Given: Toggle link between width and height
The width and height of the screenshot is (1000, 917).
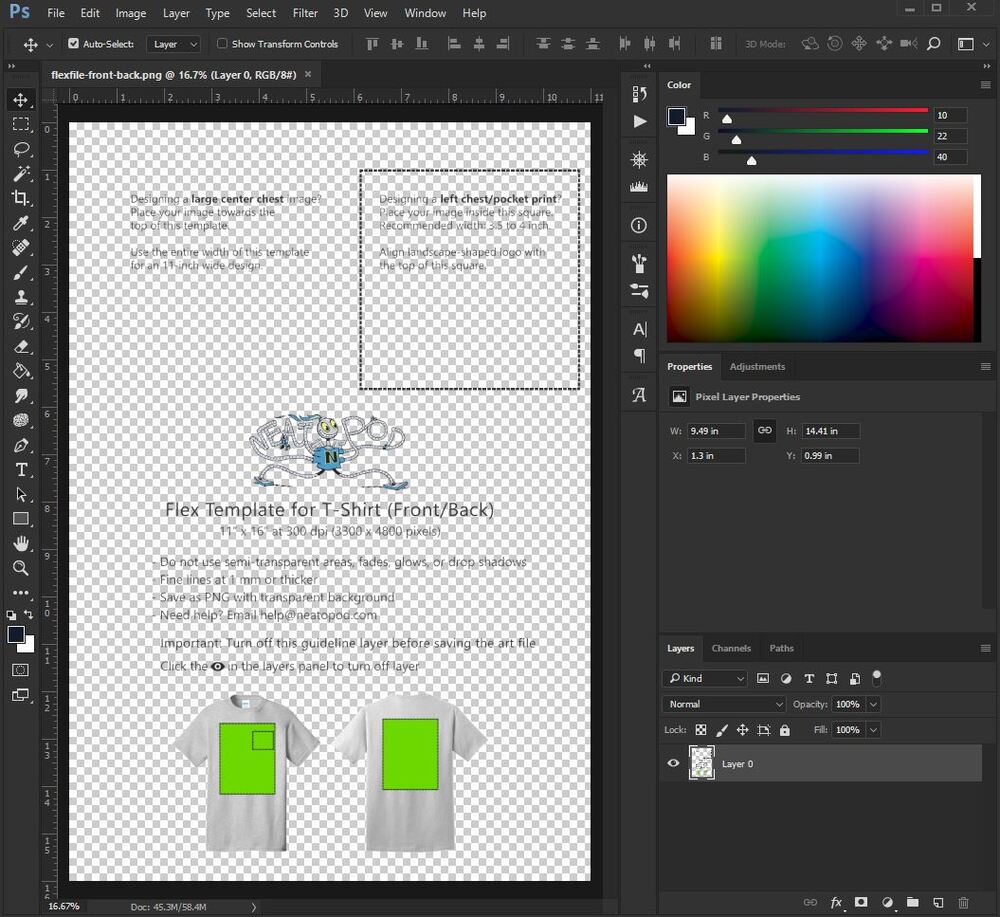Looking at the screenshot, I should pos(765,430).
